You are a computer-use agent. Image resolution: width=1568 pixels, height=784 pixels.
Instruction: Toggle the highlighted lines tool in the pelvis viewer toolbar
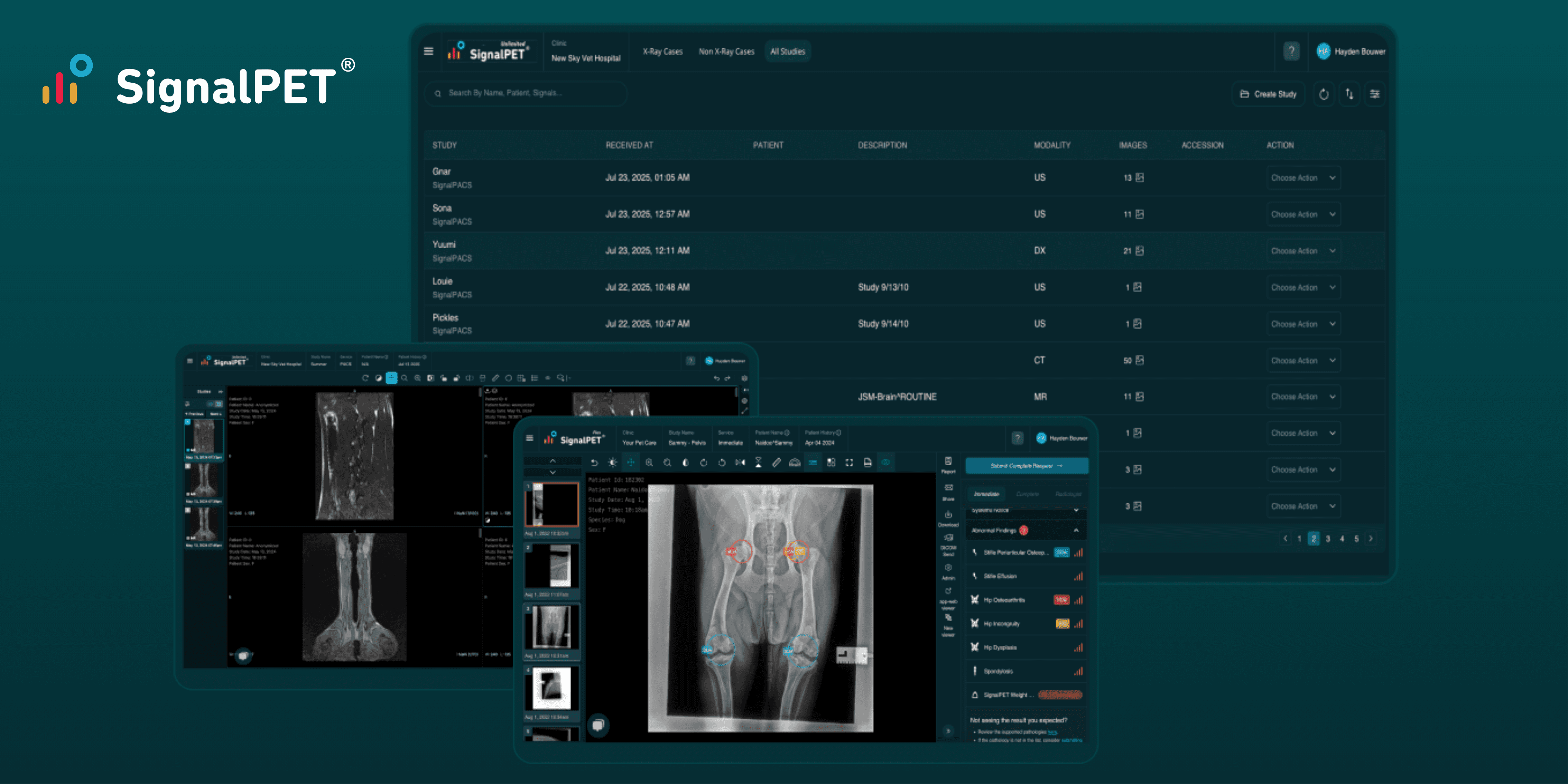(813, 463)
